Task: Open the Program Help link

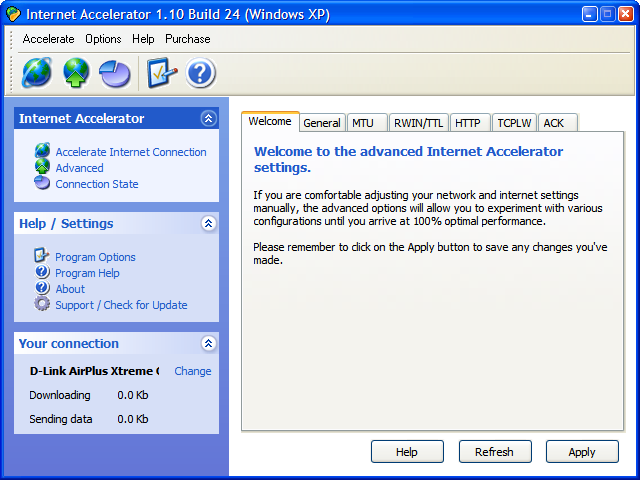Action: click(x=87, y=273)
